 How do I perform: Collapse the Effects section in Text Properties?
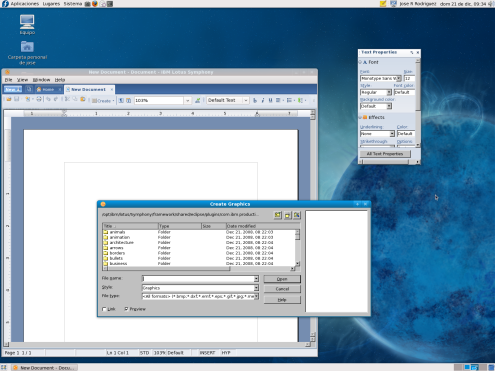click(360, 117)
